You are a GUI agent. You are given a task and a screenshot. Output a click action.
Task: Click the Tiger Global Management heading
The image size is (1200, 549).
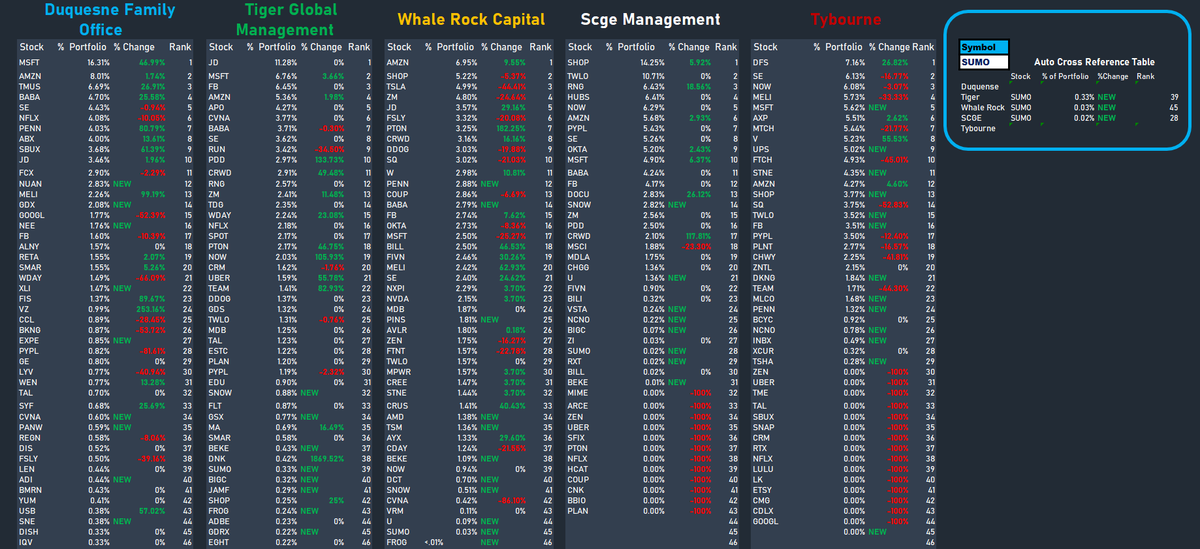click(286, 20)
